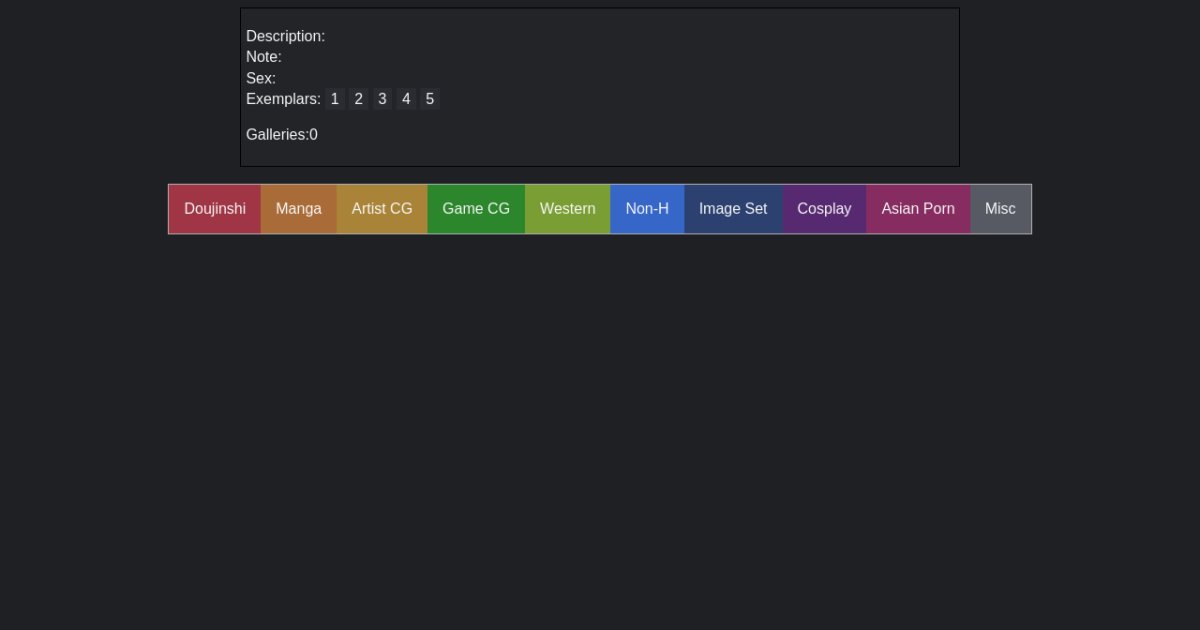Click the Sex field label
Screen dimensions: 1200x630
point(261,78)
